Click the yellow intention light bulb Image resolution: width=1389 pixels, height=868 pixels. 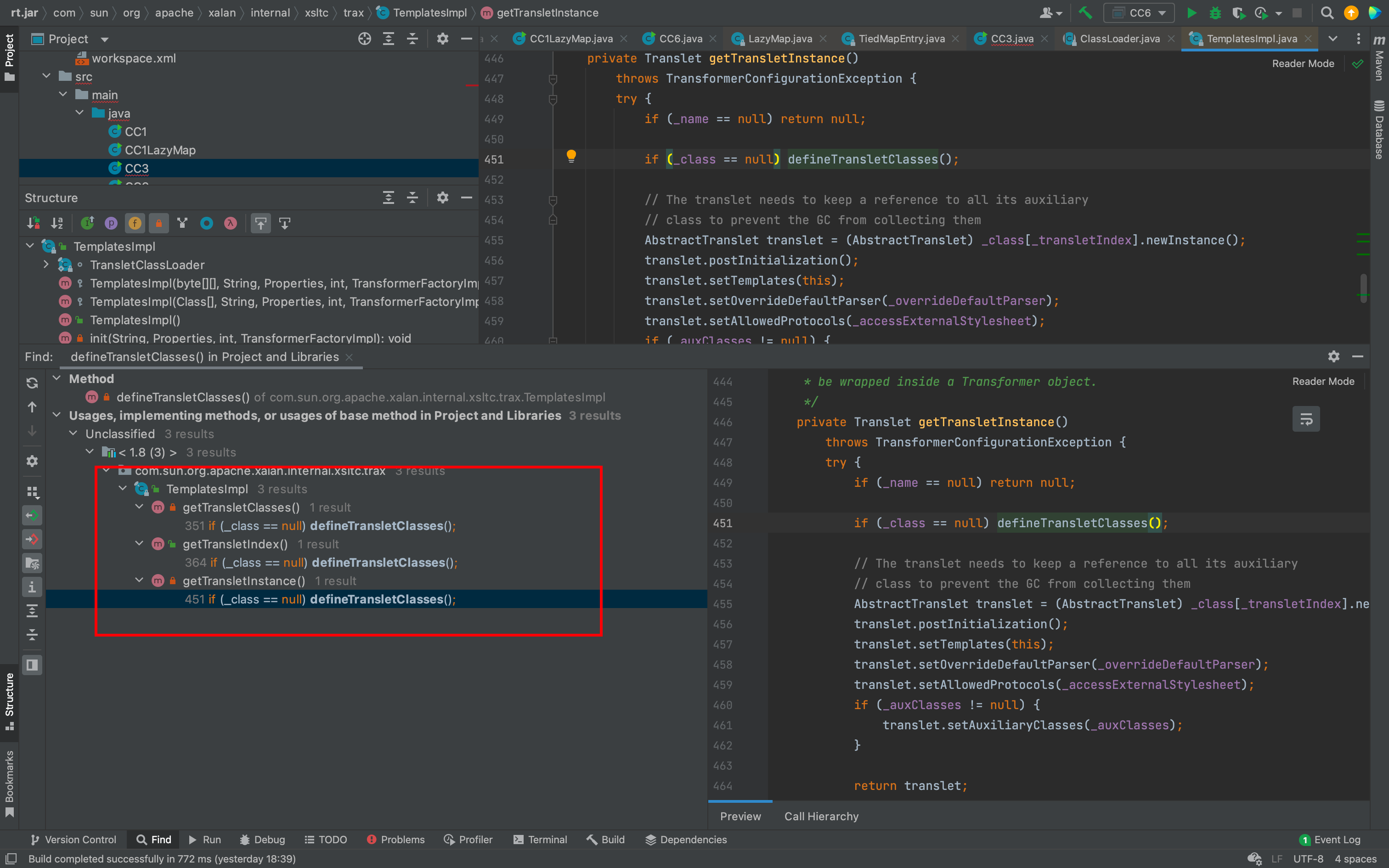571,156
